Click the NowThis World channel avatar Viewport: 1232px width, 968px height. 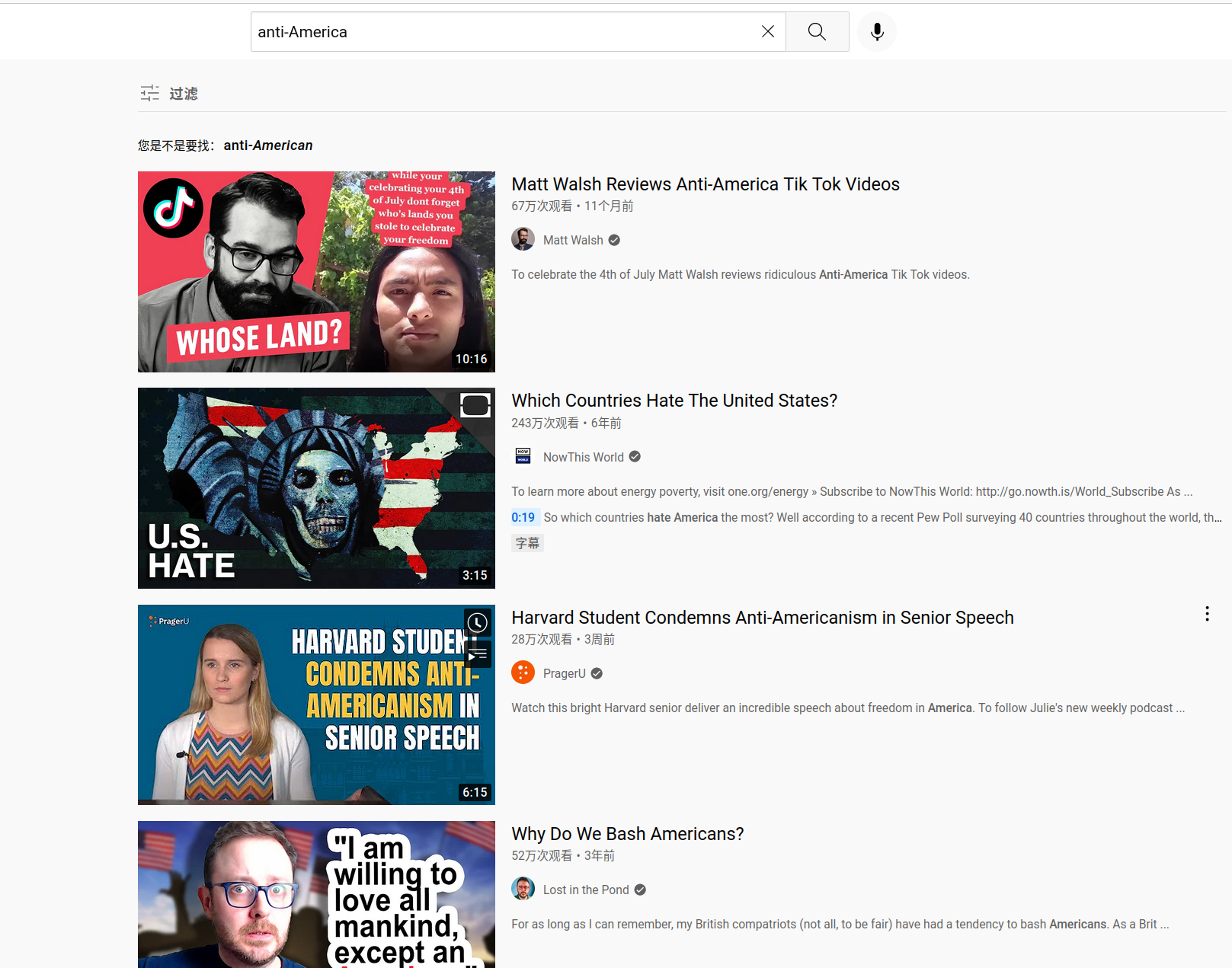point(523,456)
